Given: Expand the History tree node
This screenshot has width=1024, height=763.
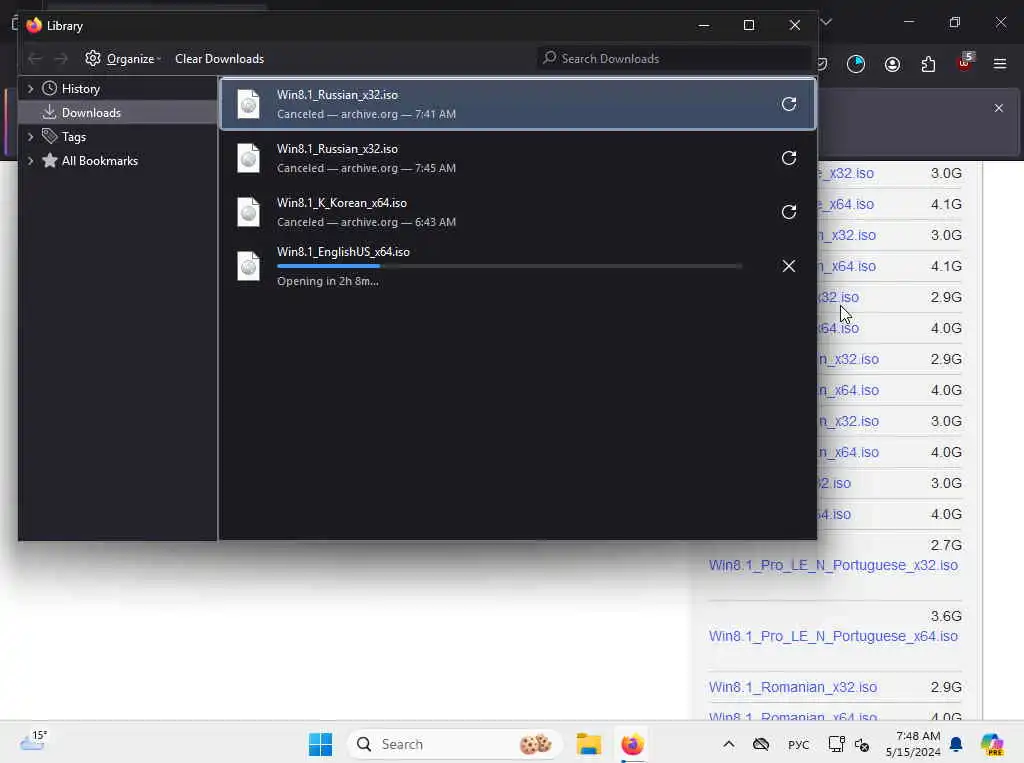Looking at the screenshot, I should 30,88.
